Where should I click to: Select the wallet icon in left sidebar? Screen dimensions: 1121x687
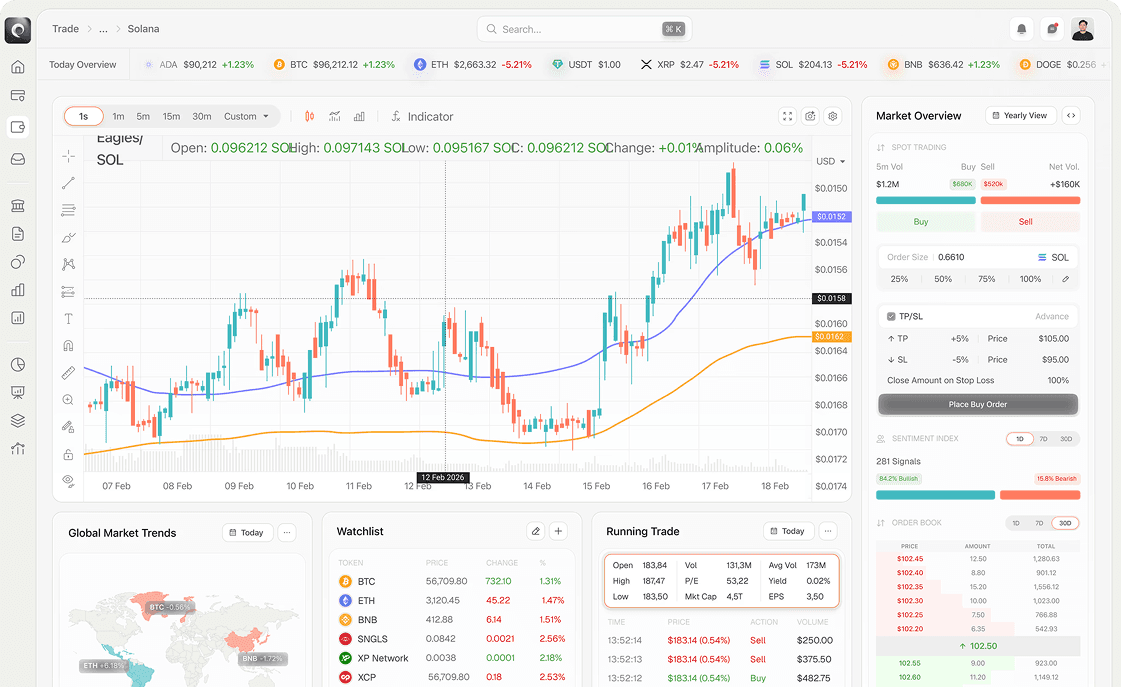18,127
